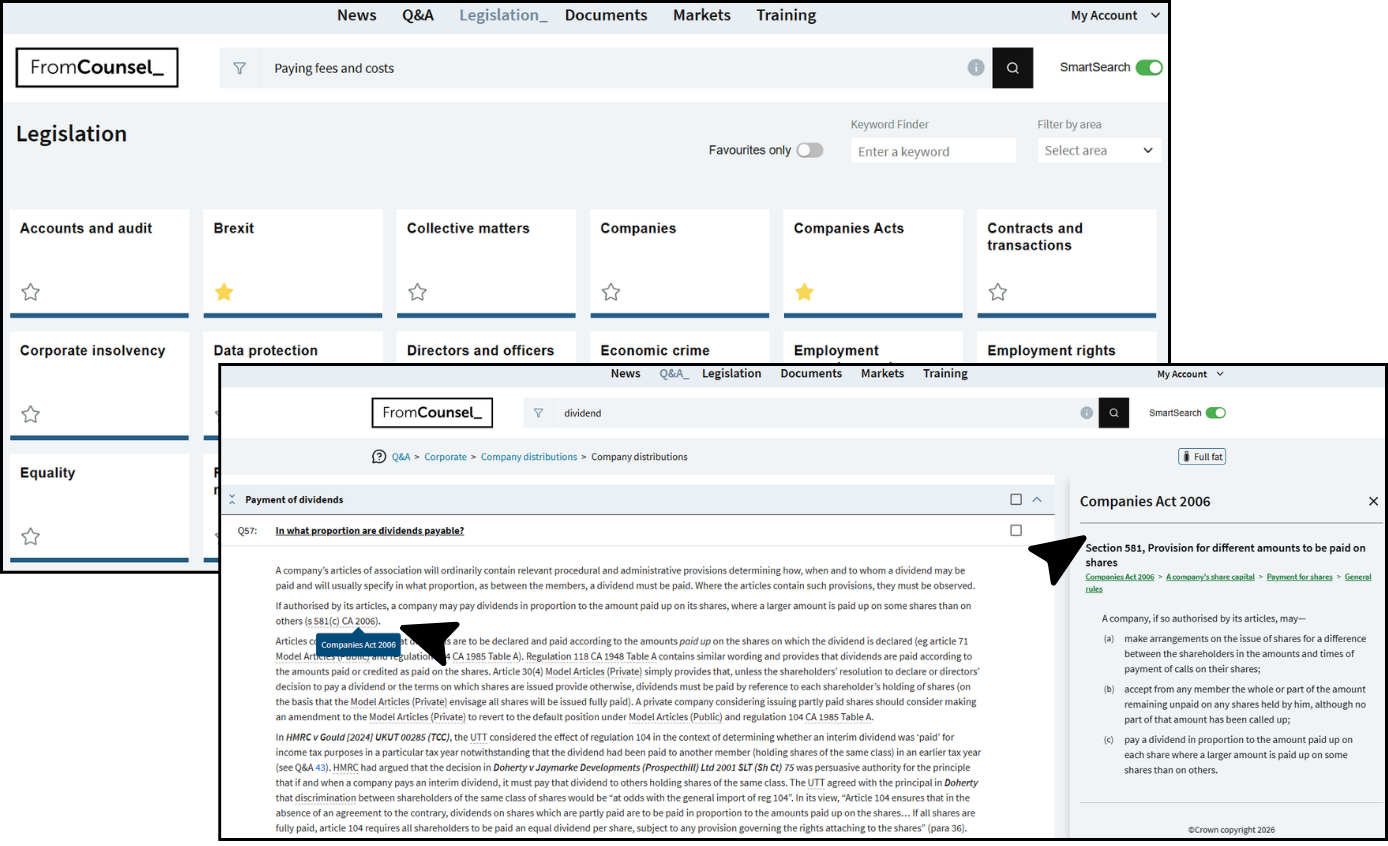This screenshot has width=1388, height=846.
Task: Unfavourite Brexit via its yellow star
Action: pos(224,292)
